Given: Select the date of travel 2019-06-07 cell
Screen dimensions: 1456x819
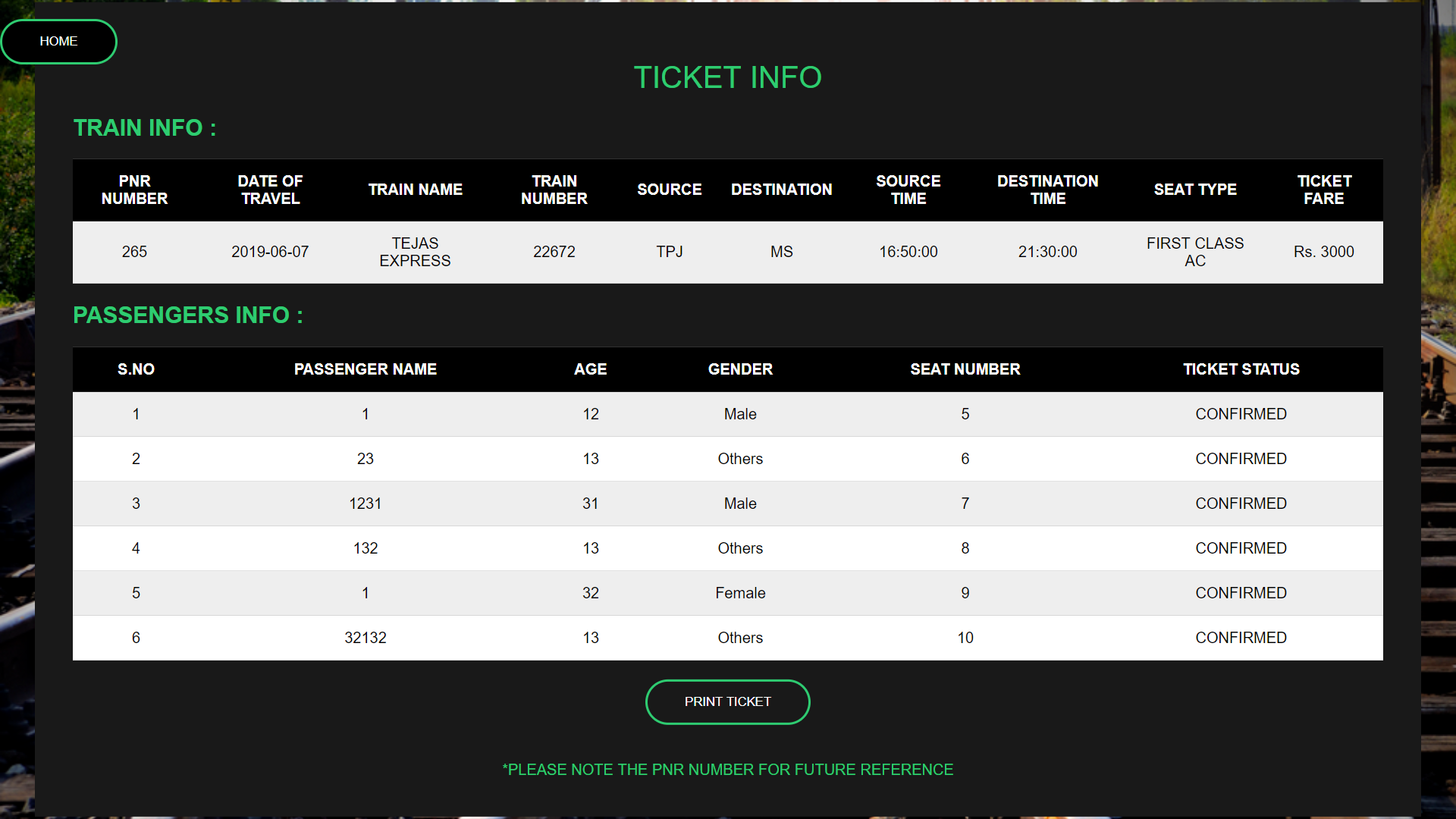Looking at the screenshot, I should 270,252.
